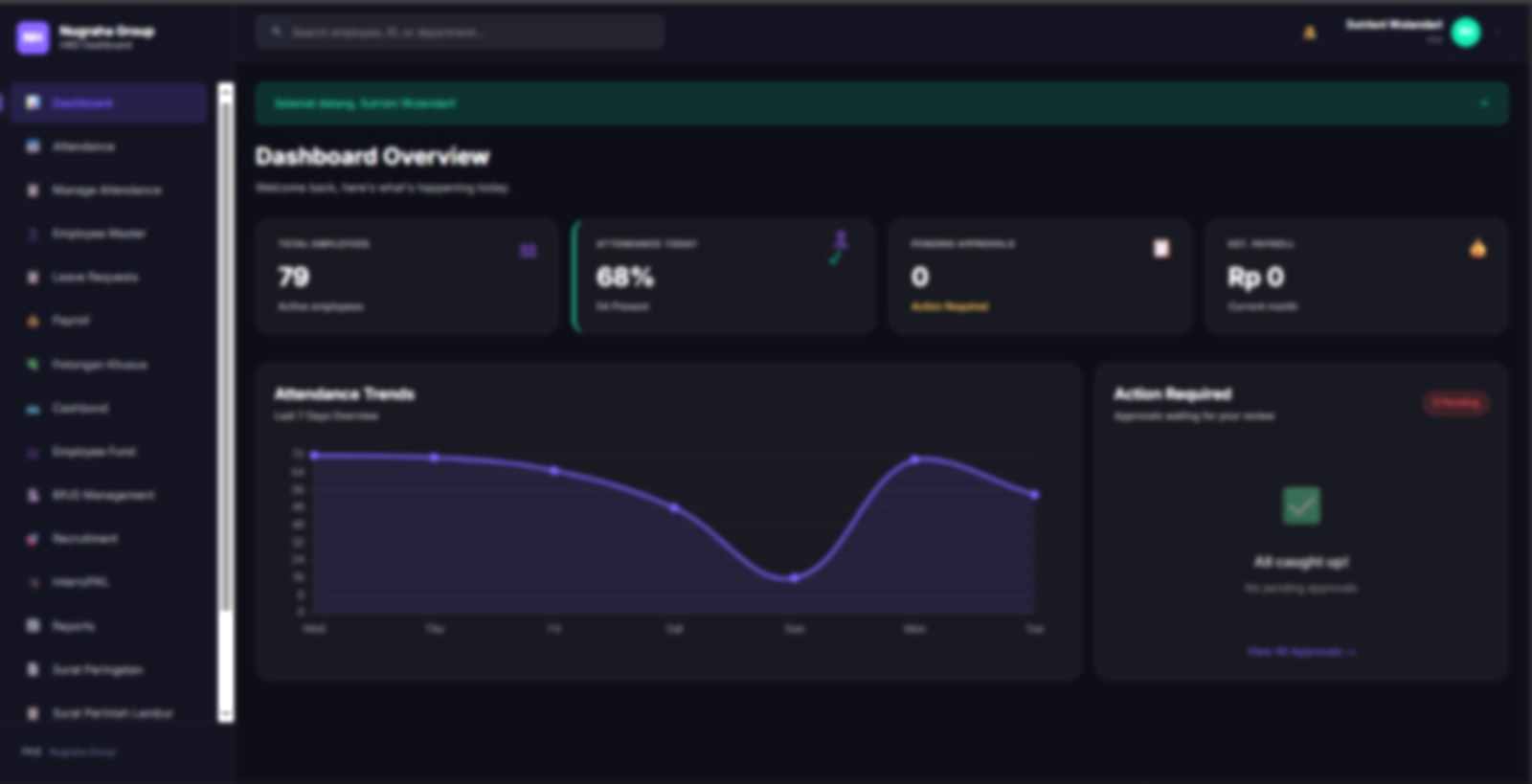This screenshot has width=1532, height=784.
Task: Click the '79' total employees value
Action: [294, 277]
